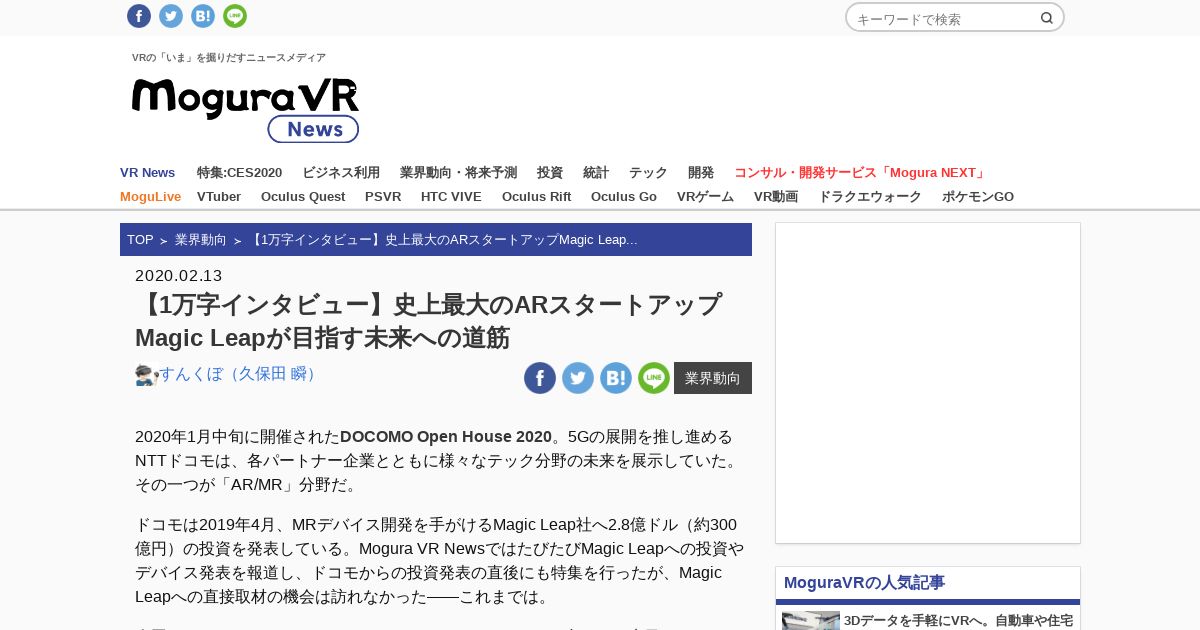Bookmark article with Hatena B! below the title
Viewport: 1200px width, 630px height.
616,378
